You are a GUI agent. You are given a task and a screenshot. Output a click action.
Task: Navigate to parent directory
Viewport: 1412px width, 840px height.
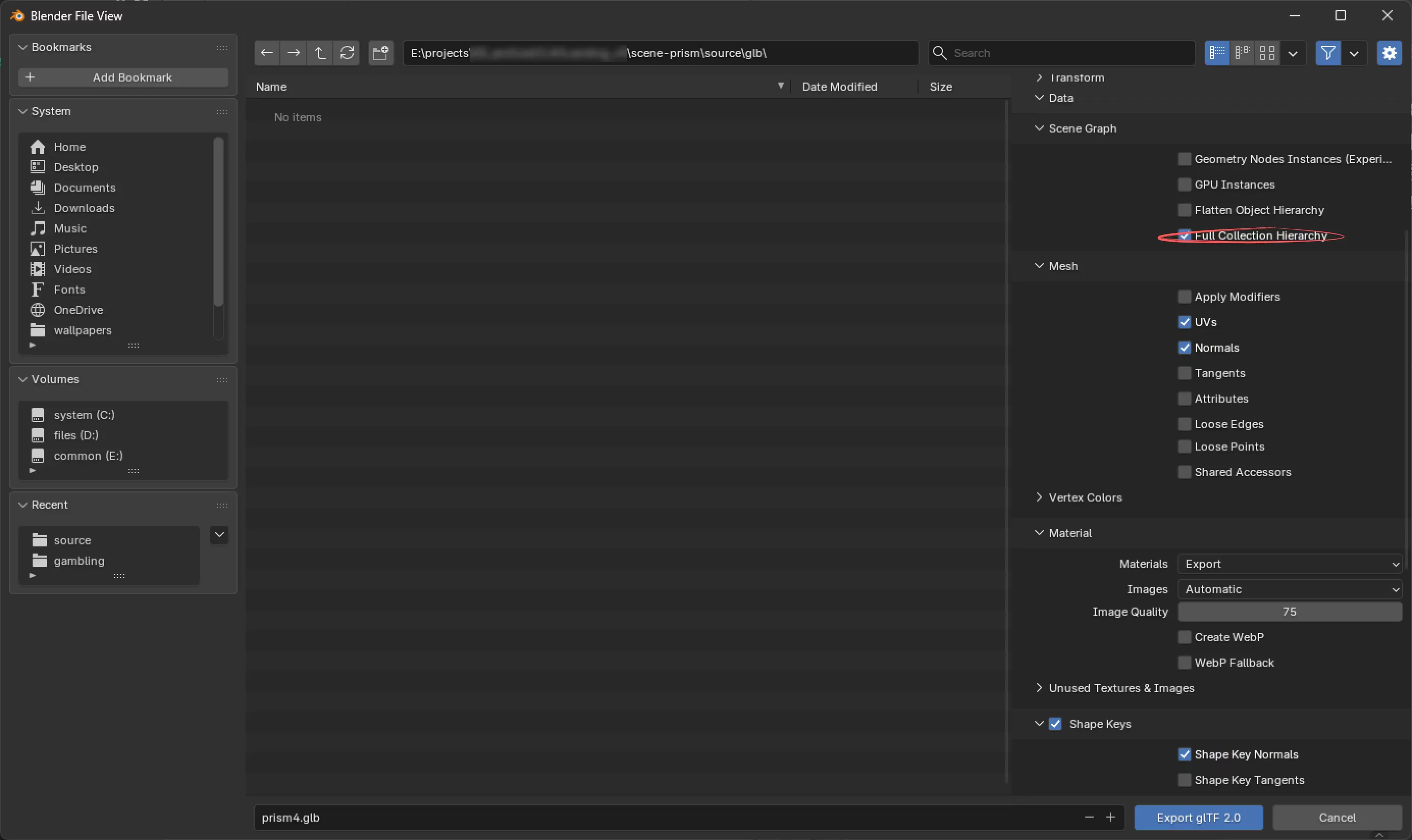click(x=320, y=53)
